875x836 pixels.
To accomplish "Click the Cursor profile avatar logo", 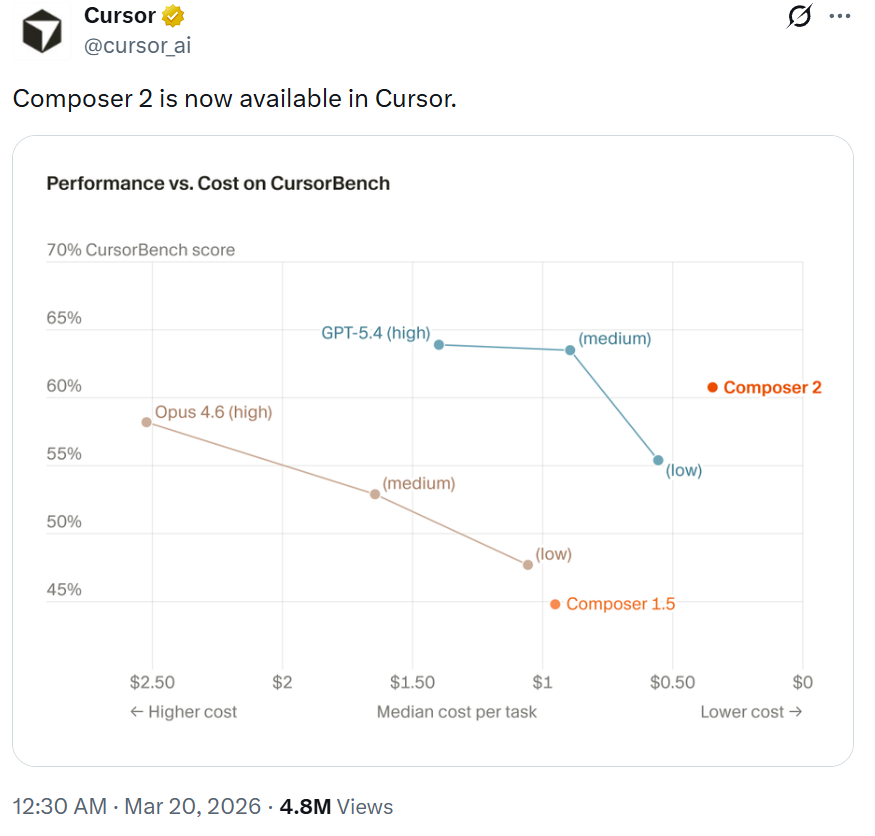I will [x=42, y=30].
